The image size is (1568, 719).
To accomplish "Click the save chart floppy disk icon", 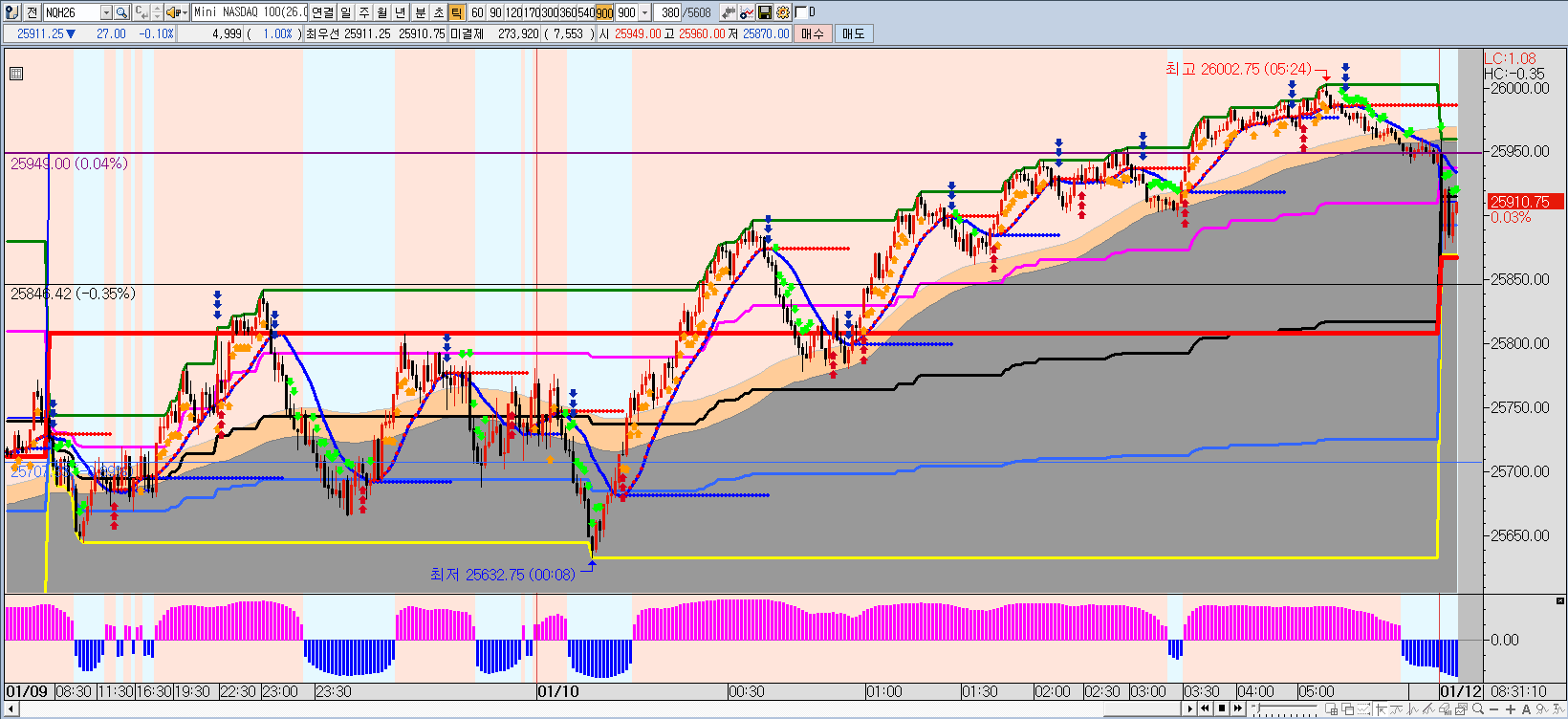I will [765, 12].
